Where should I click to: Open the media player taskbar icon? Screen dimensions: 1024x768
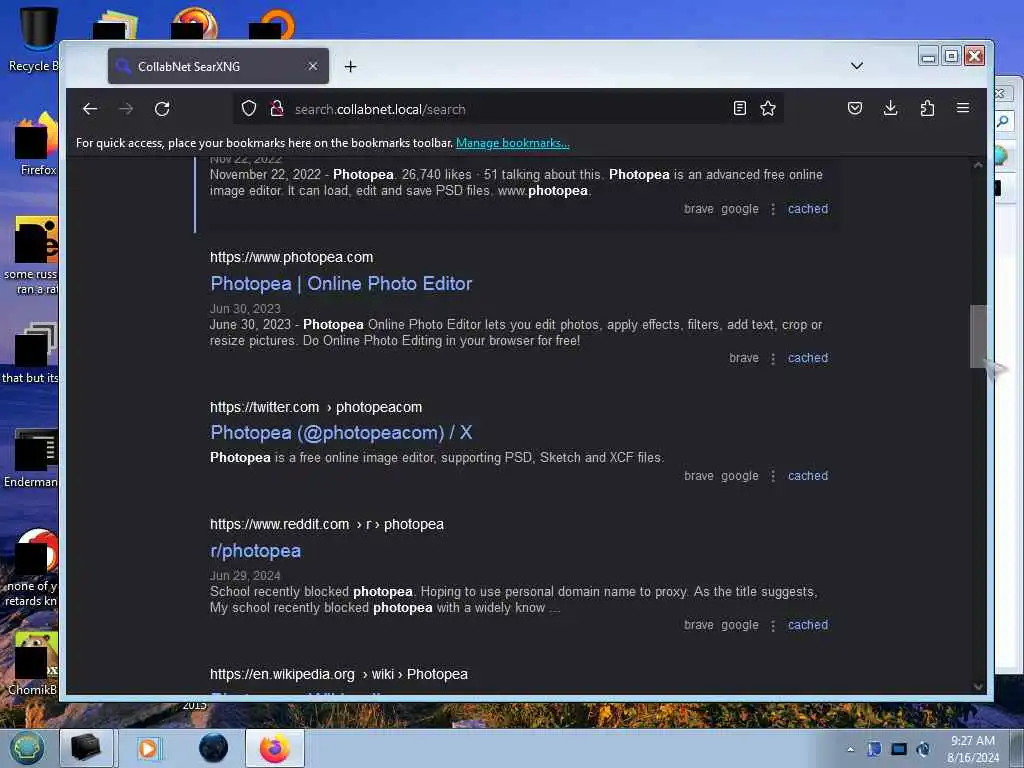(x=149, y=748)
